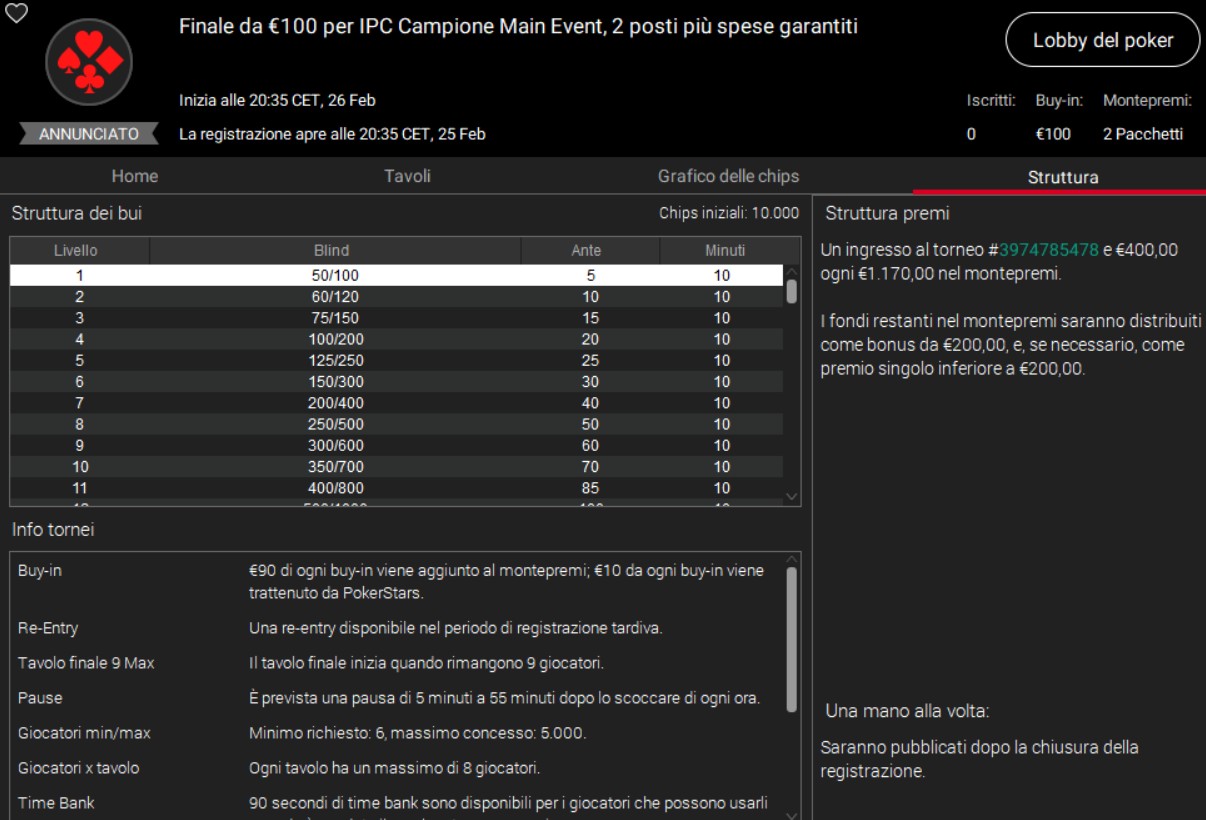
Task: Click the heart favorite icon
Action: (16, 13)
